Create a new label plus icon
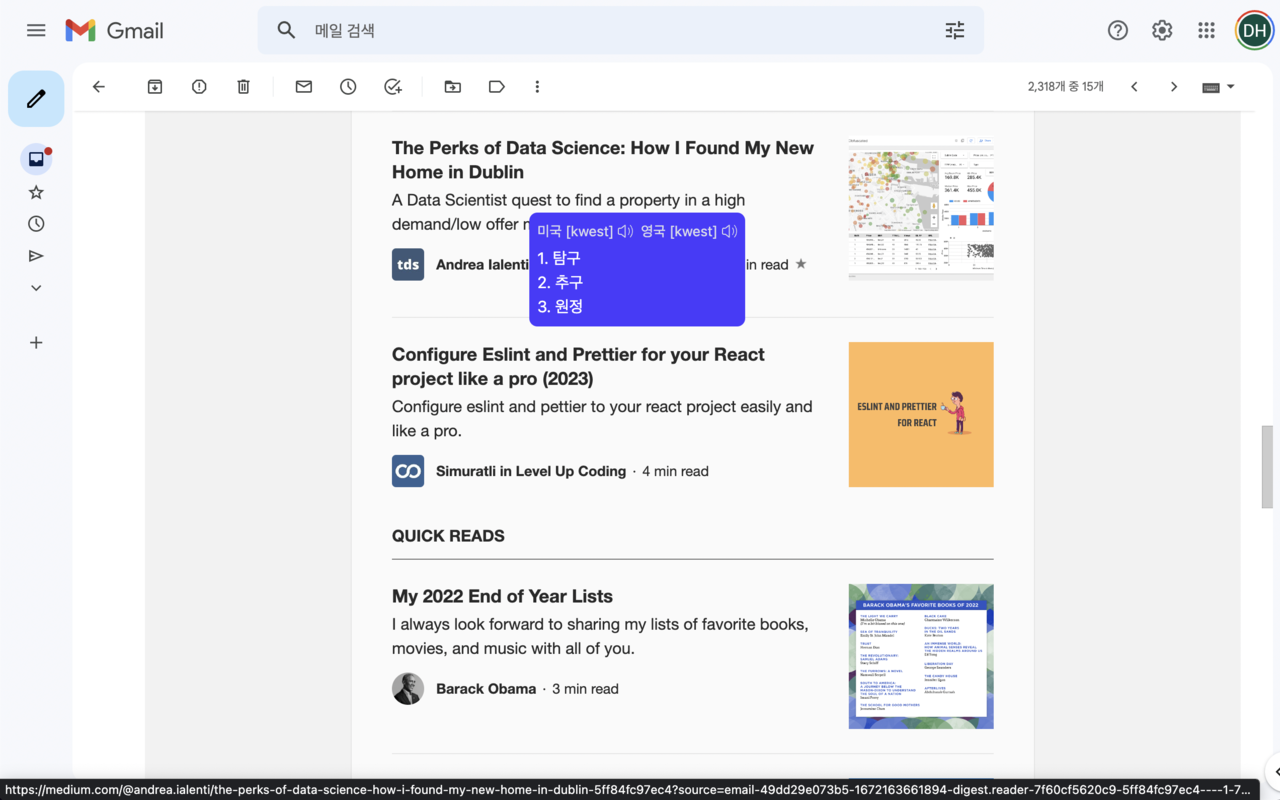 pos(36,343)
